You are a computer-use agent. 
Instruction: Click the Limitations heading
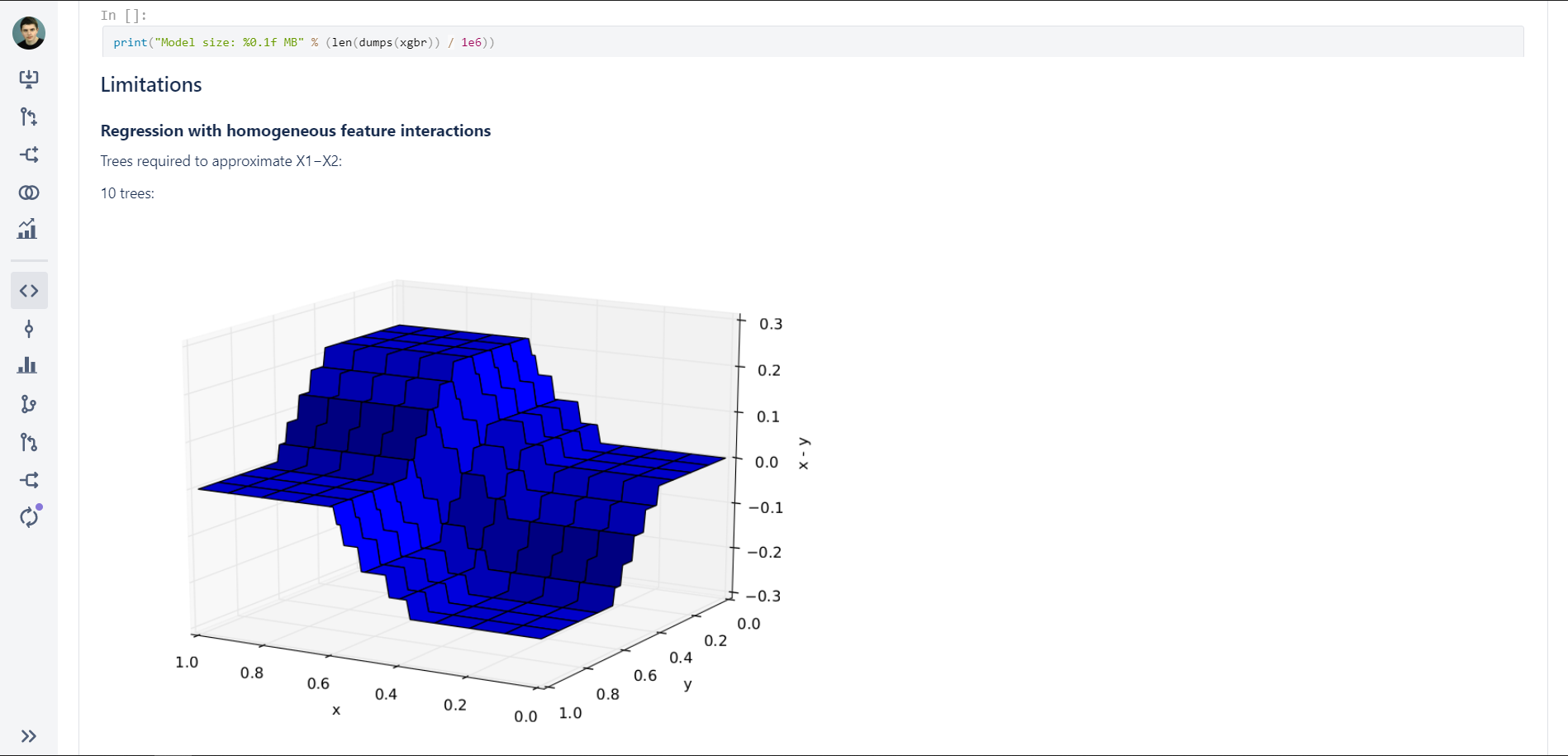[x=151, y=85]
